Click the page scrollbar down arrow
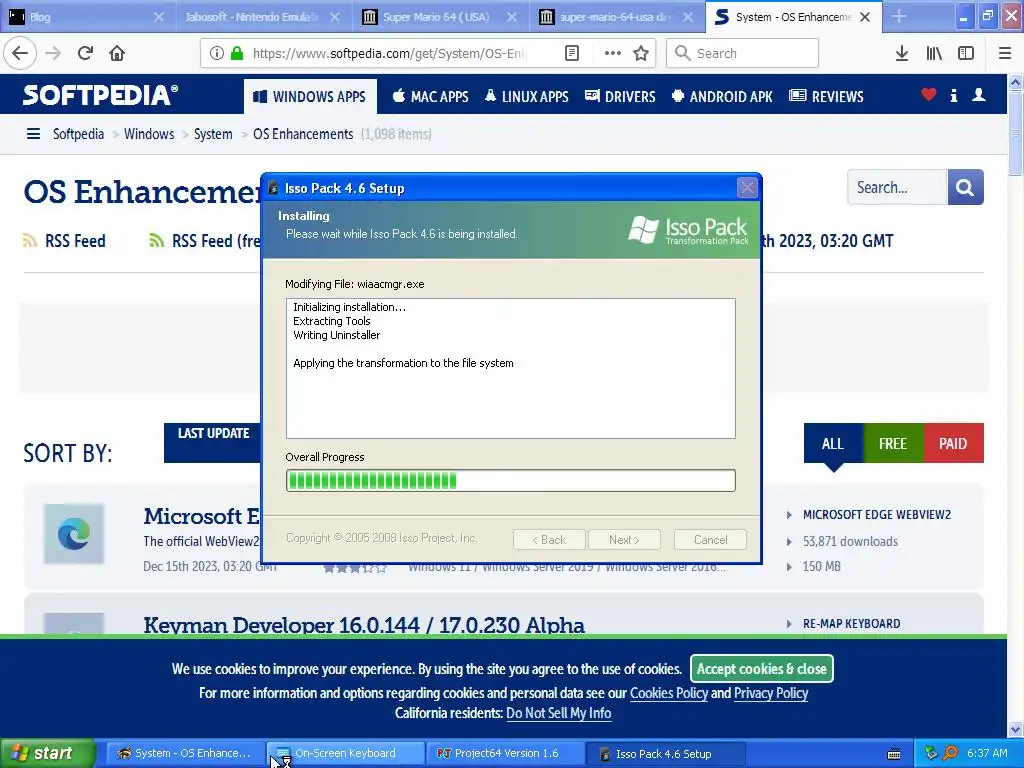Screen dimensions: 1024x768 (1016, 729)
